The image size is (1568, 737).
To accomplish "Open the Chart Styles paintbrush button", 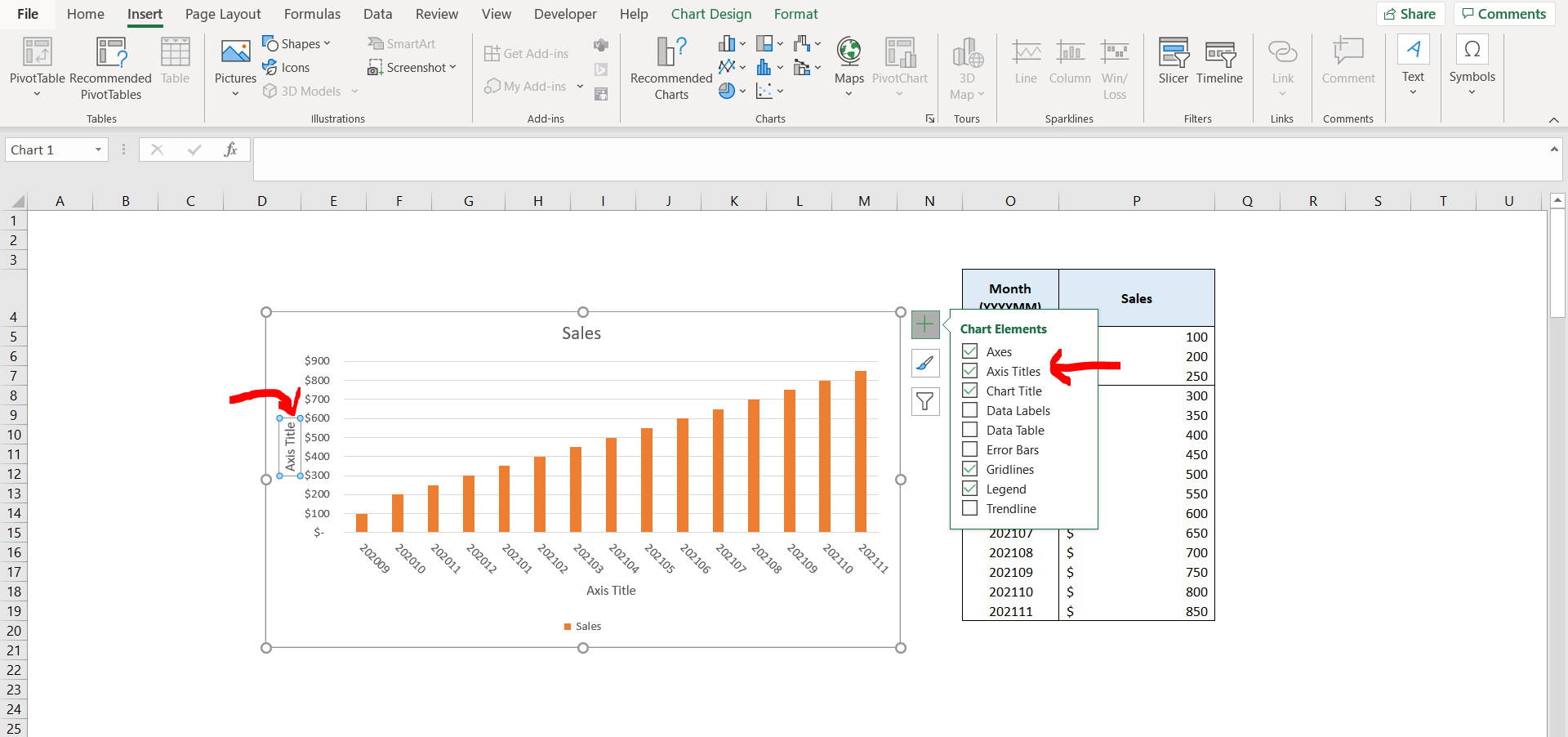I will click(x=925, y=363).
